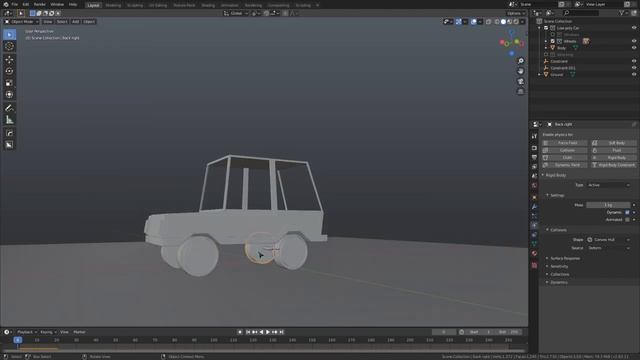This screenshot has width=640, height=360.
Task: Expand the Collections panel
Action: pos(560,274)
